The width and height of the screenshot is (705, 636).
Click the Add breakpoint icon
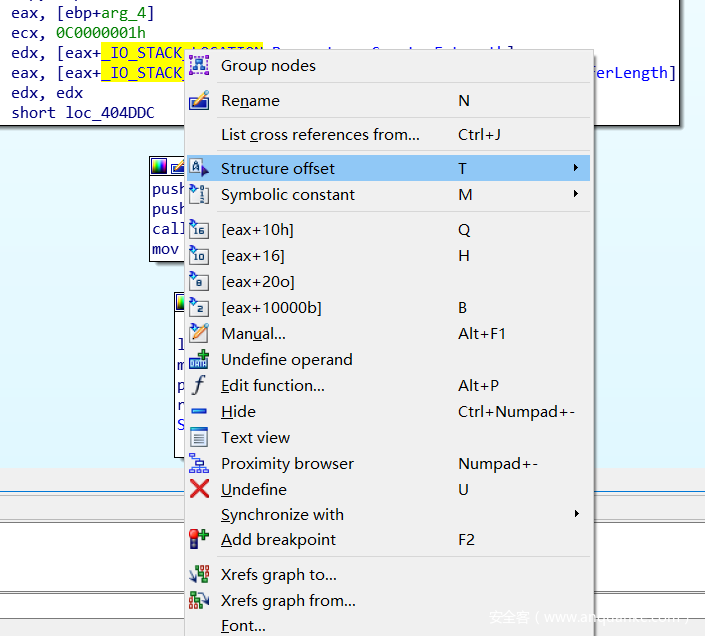coord(199,540)
